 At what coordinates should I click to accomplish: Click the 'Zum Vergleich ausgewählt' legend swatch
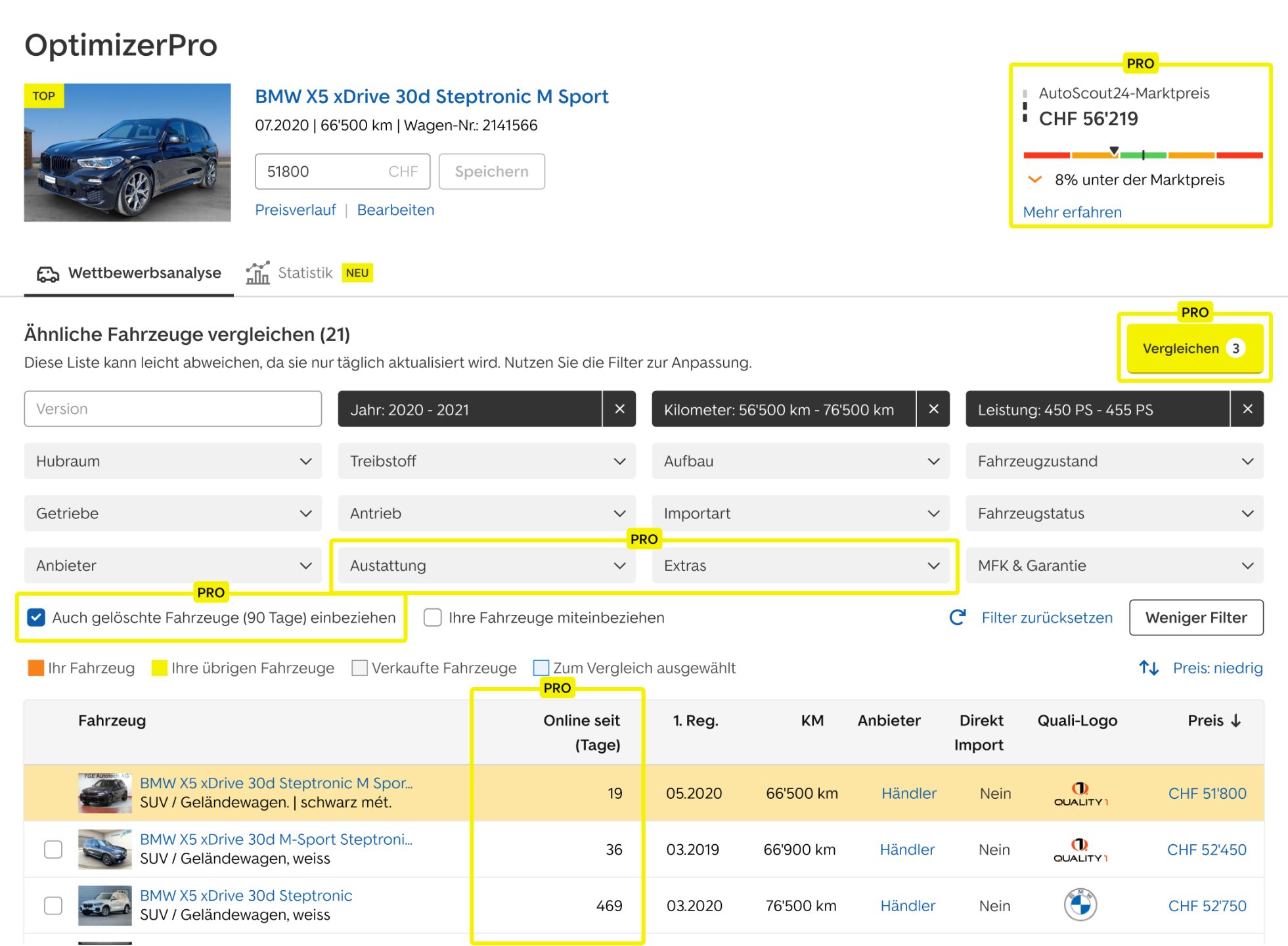pyautogui.click(x=541, y=668)
